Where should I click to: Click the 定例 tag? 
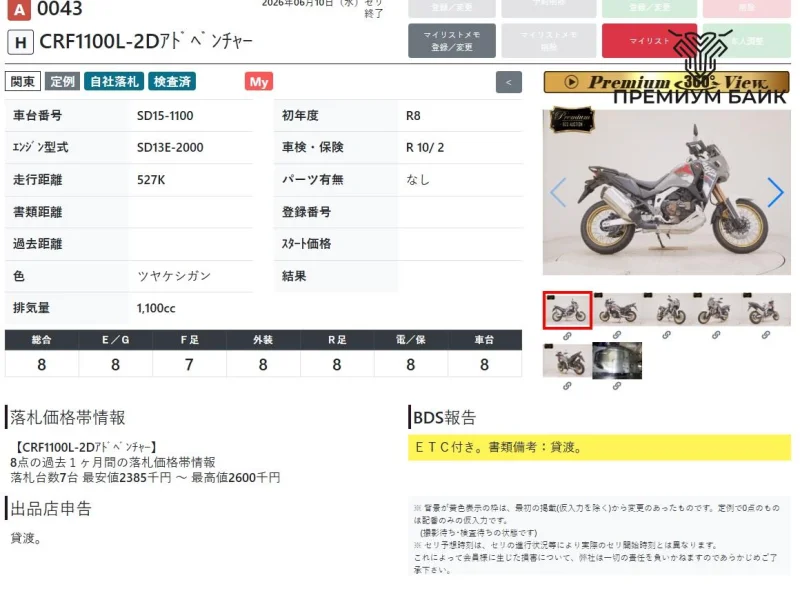pyautogui.click(x=62, y=82)
